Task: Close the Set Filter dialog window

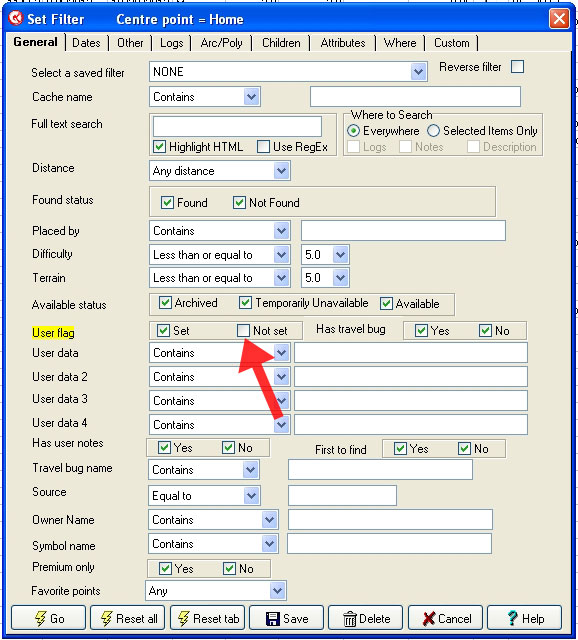Action: click(559, 19)
